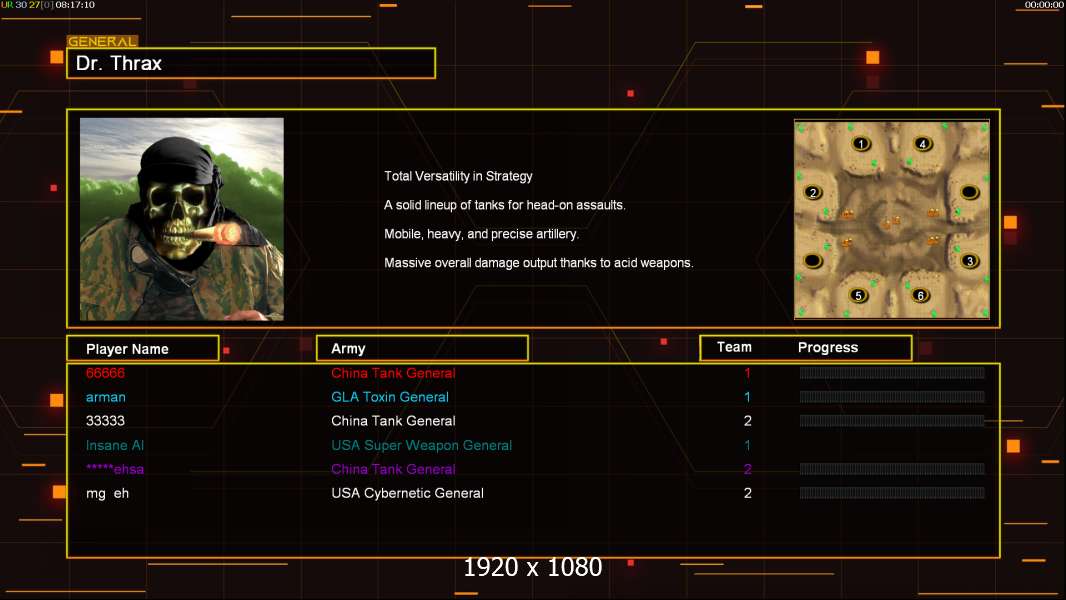
Task: Click start position 1 on the minimap
Action: (x=861, y=144)
